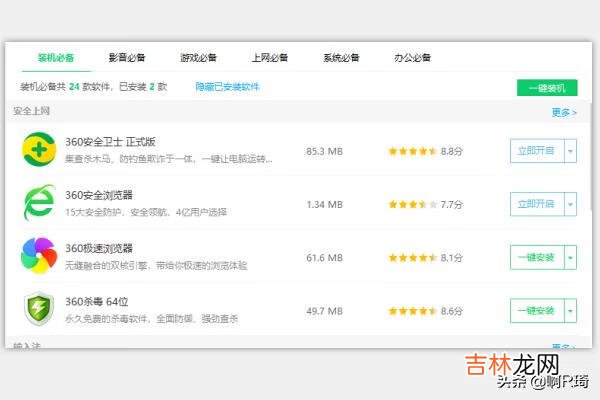Click the description 15大安全防护，安全领航
The height and width of the screenshot is (400, 600).
[146, 212]
